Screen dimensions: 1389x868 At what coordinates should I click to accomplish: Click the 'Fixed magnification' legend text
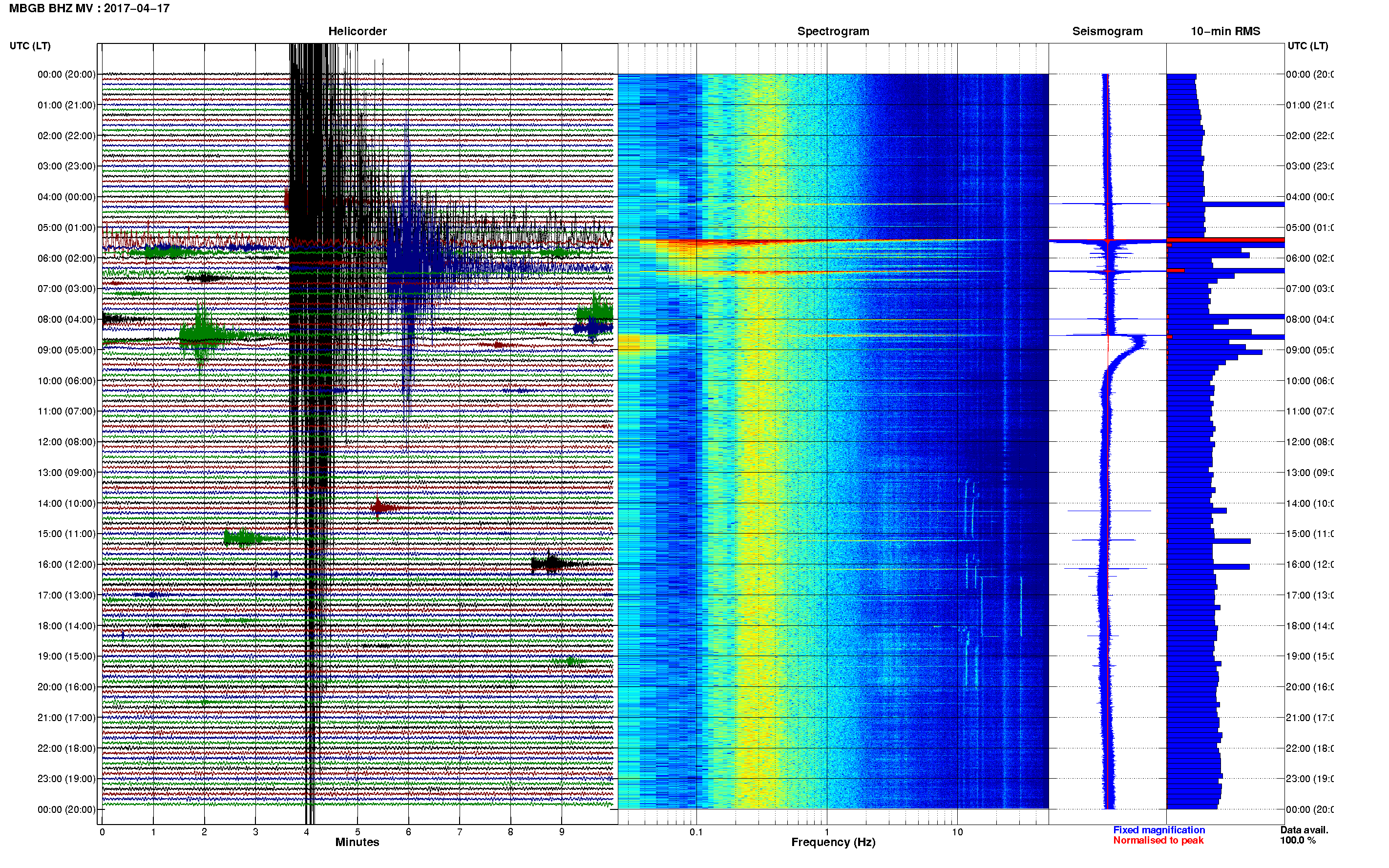click(x=1159, y=830)
